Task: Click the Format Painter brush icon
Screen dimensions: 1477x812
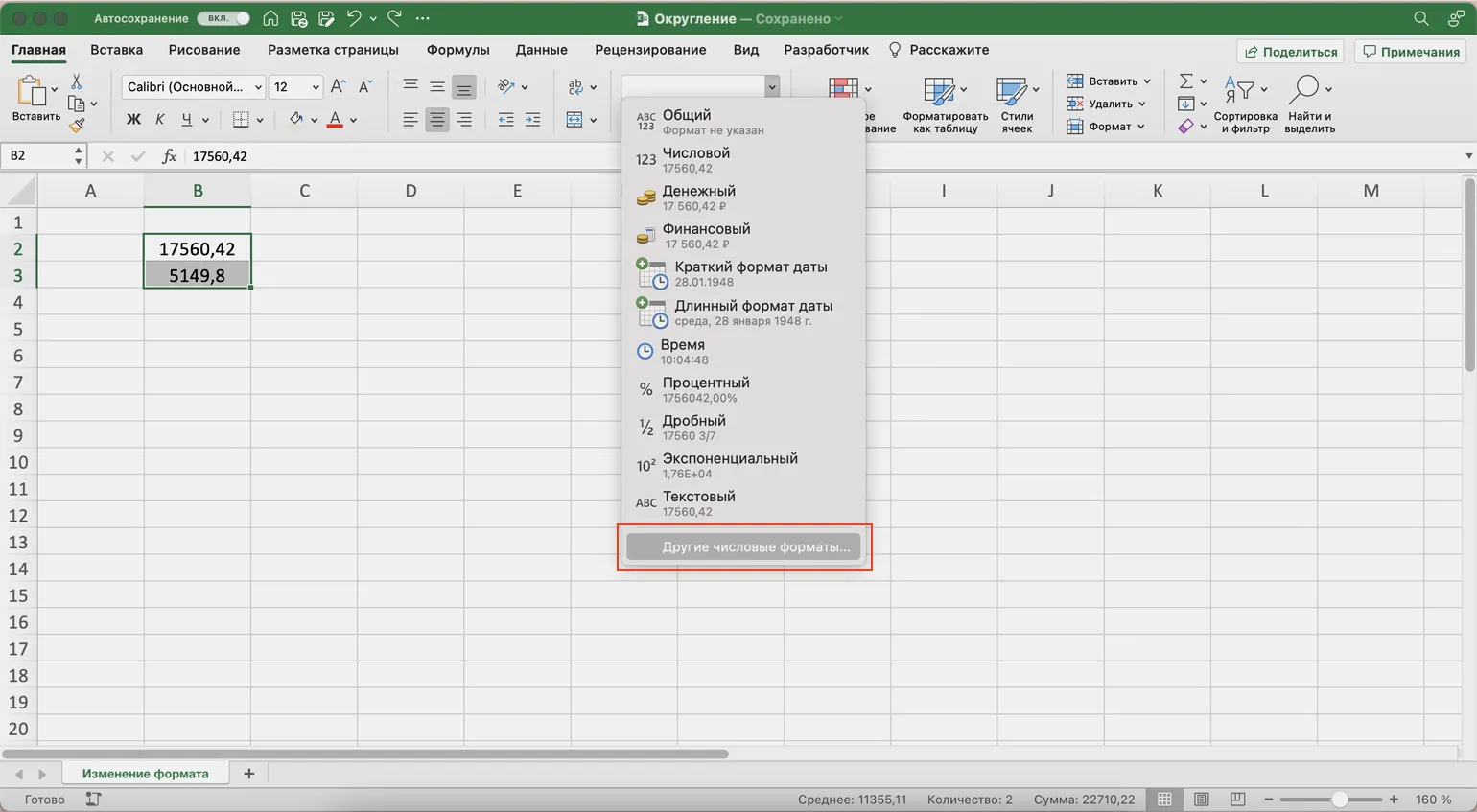Action: coord(78,125)
